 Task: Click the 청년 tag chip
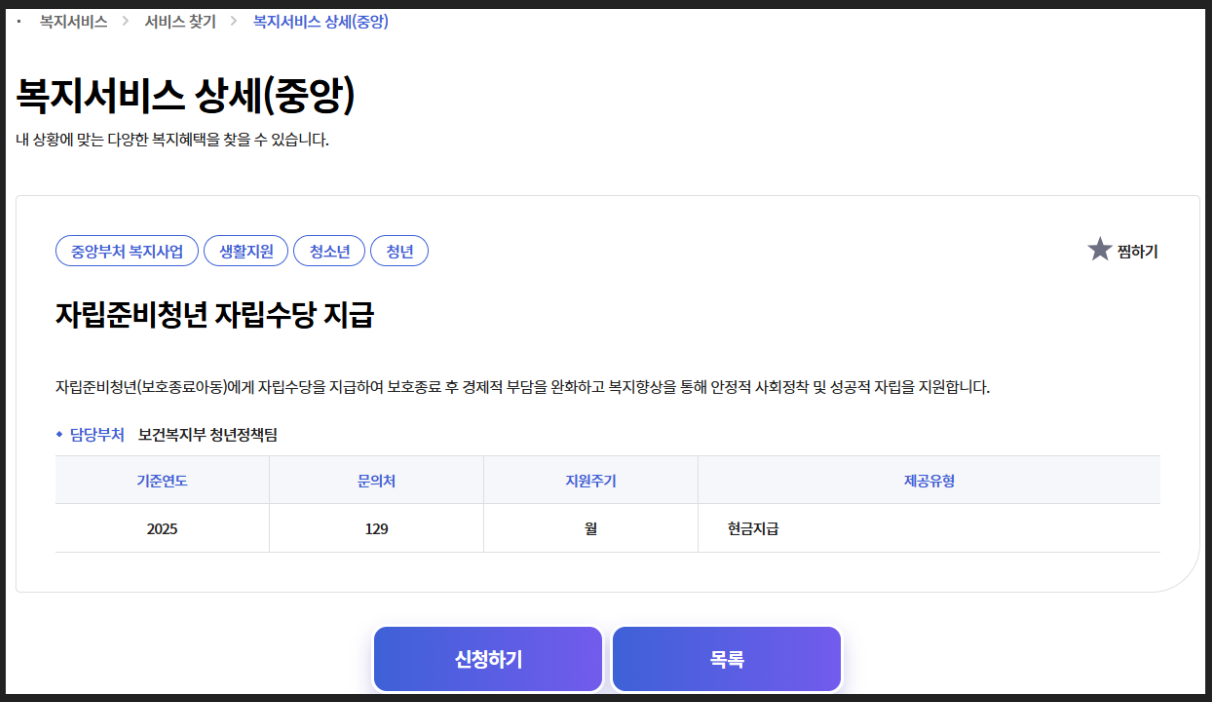[399, 251]
